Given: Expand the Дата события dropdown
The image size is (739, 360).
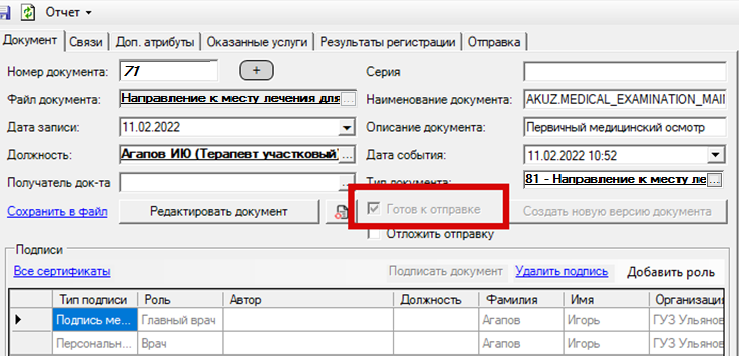Looking at the screenshot, I should pyautogui.click(x=715, y=155).
